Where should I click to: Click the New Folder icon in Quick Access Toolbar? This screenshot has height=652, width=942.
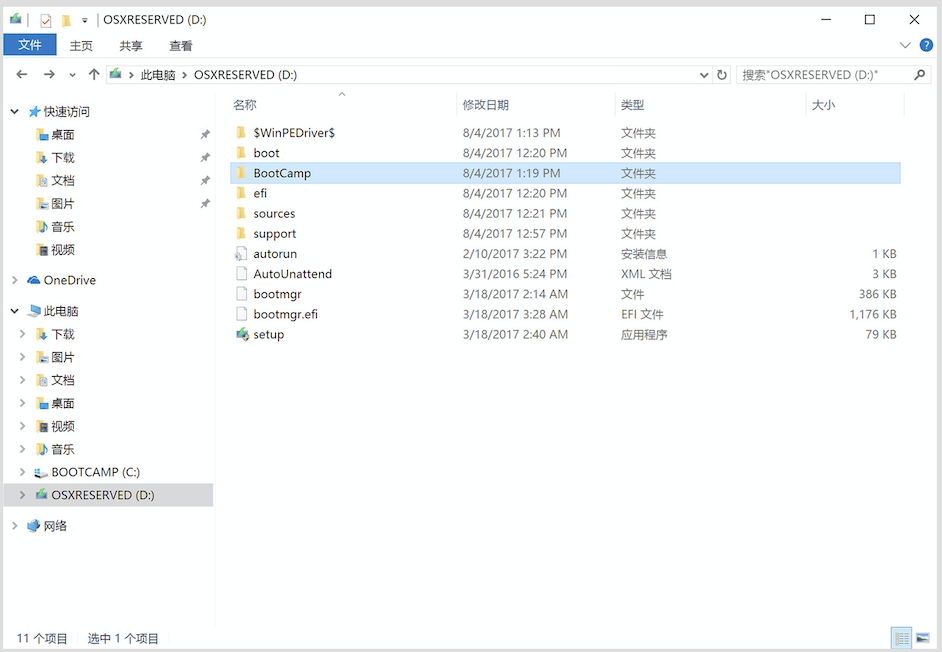pos(65,19)
